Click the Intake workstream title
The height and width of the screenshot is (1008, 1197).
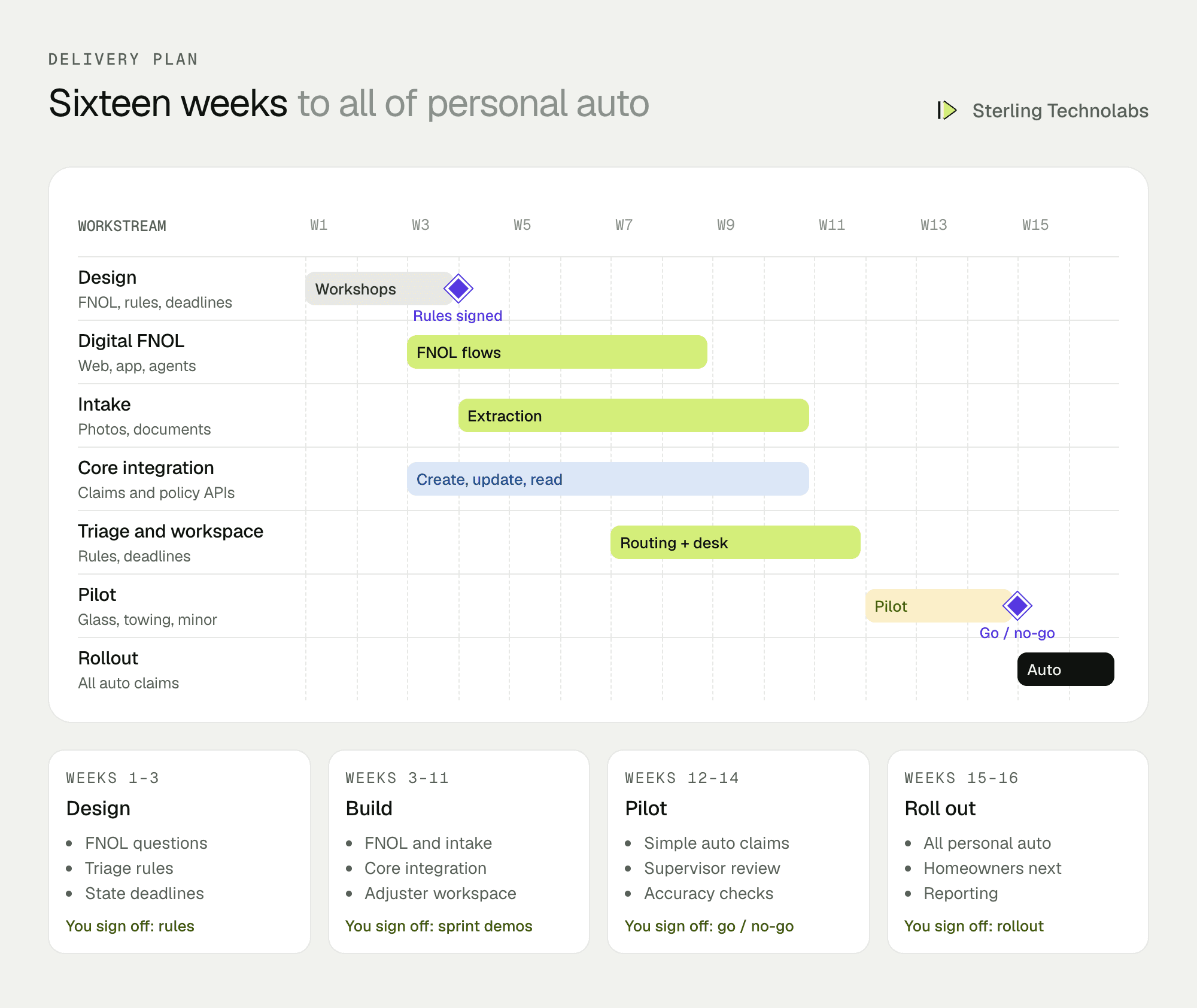point(104,405)
